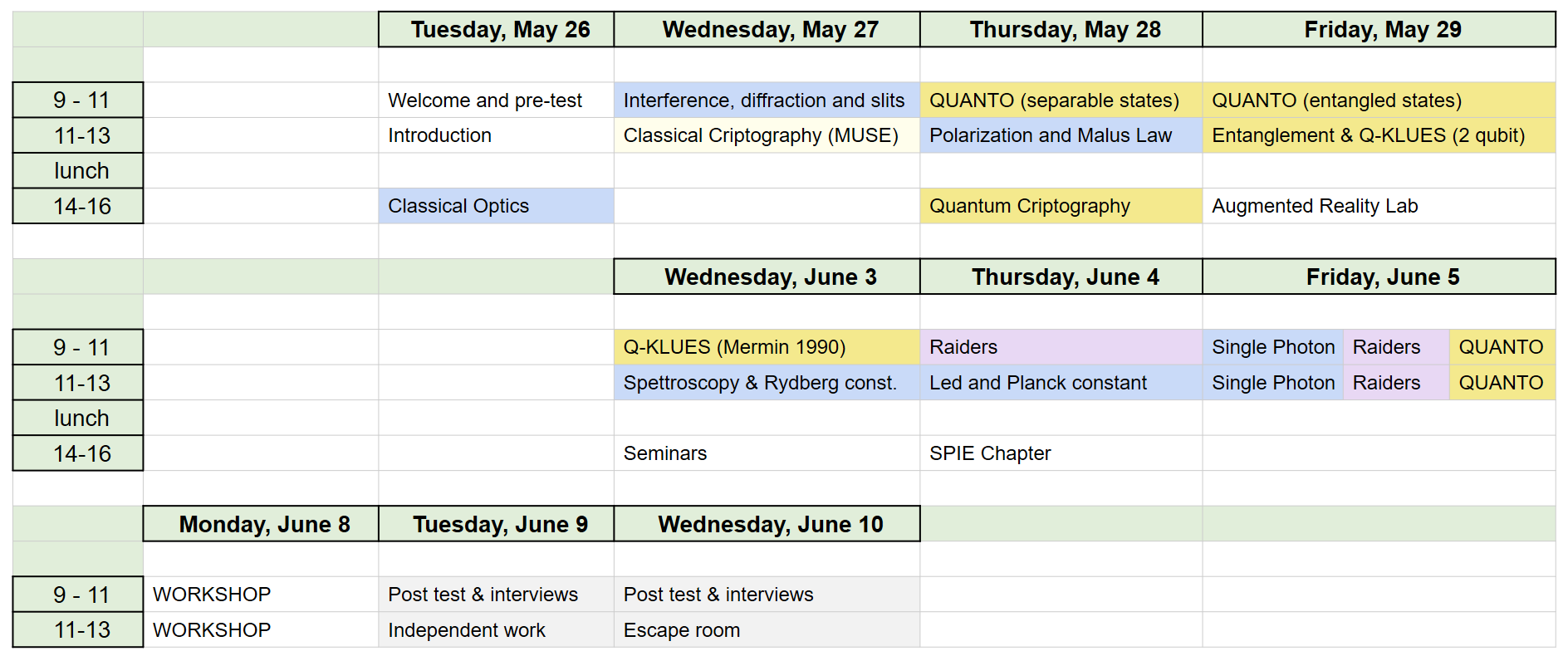Screen dimensions: 1568x656
Task: Select the Friday, June 5 header
Action: [1379, 277]
